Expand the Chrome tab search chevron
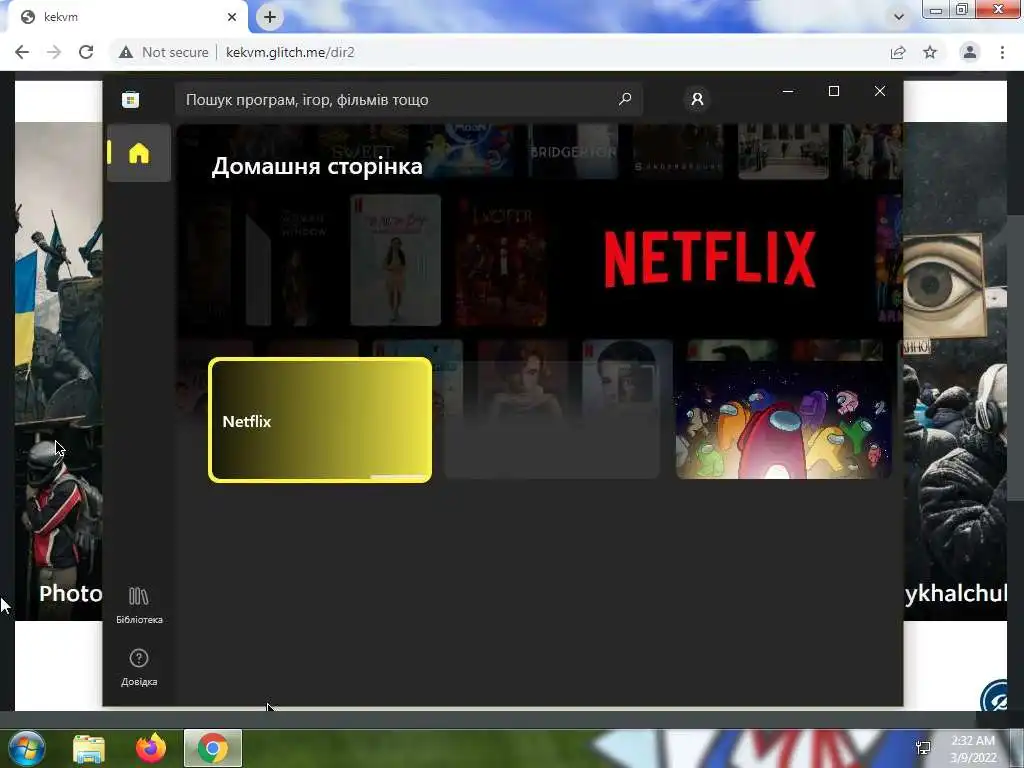1024x768 pixels. click(x=899, y=17)
